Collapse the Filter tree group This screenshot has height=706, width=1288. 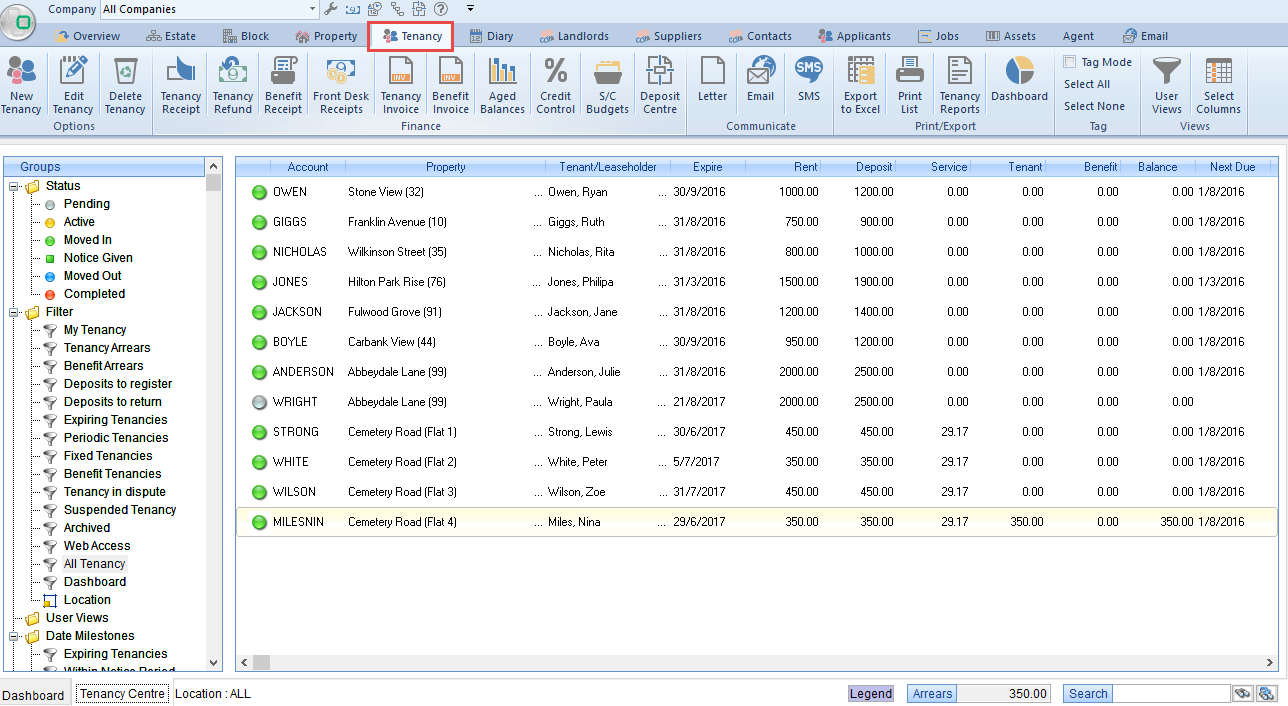point(15,312)
